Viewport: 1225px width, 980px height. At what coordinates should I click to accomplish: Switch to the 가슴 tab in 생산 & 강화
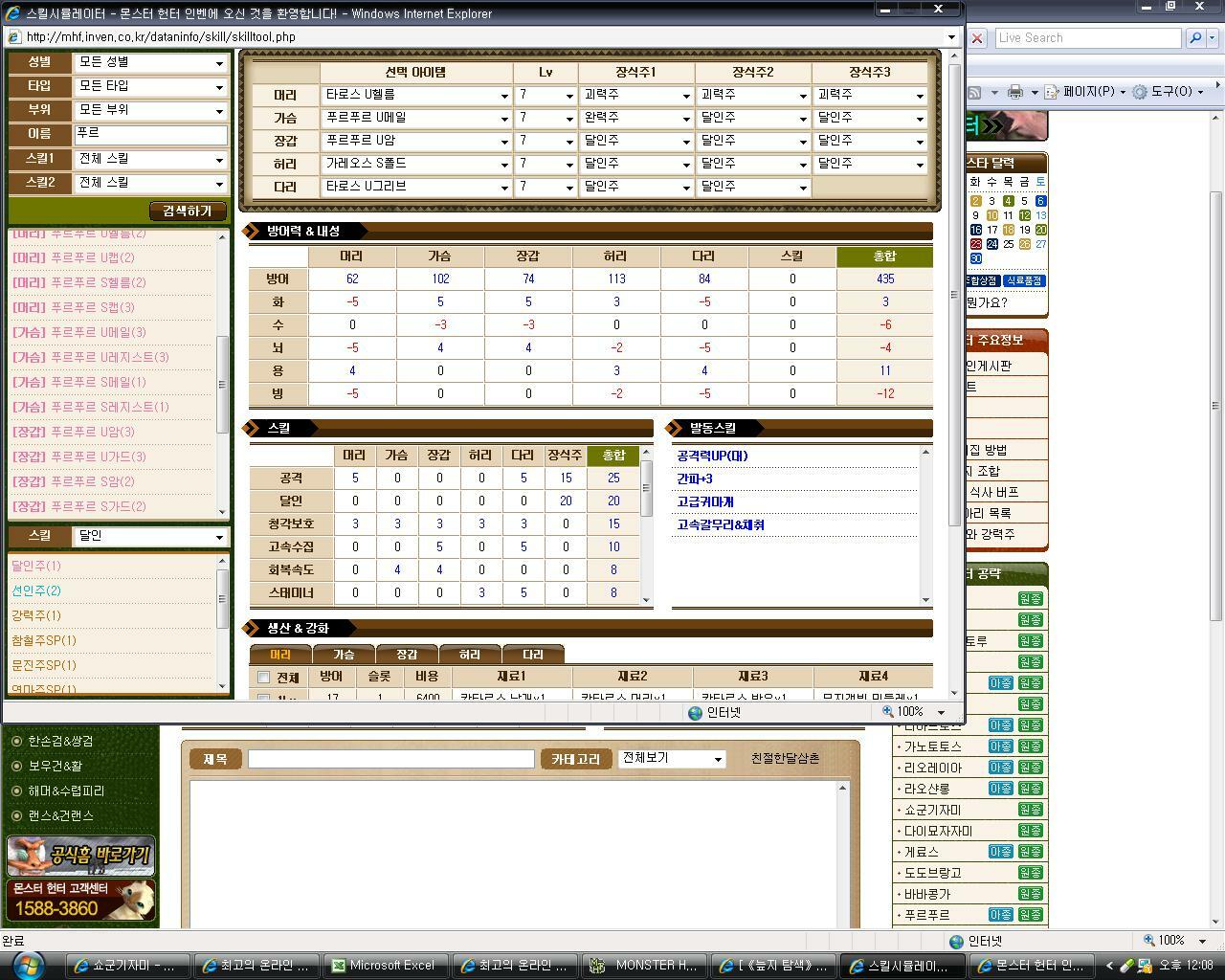point(344,655)
